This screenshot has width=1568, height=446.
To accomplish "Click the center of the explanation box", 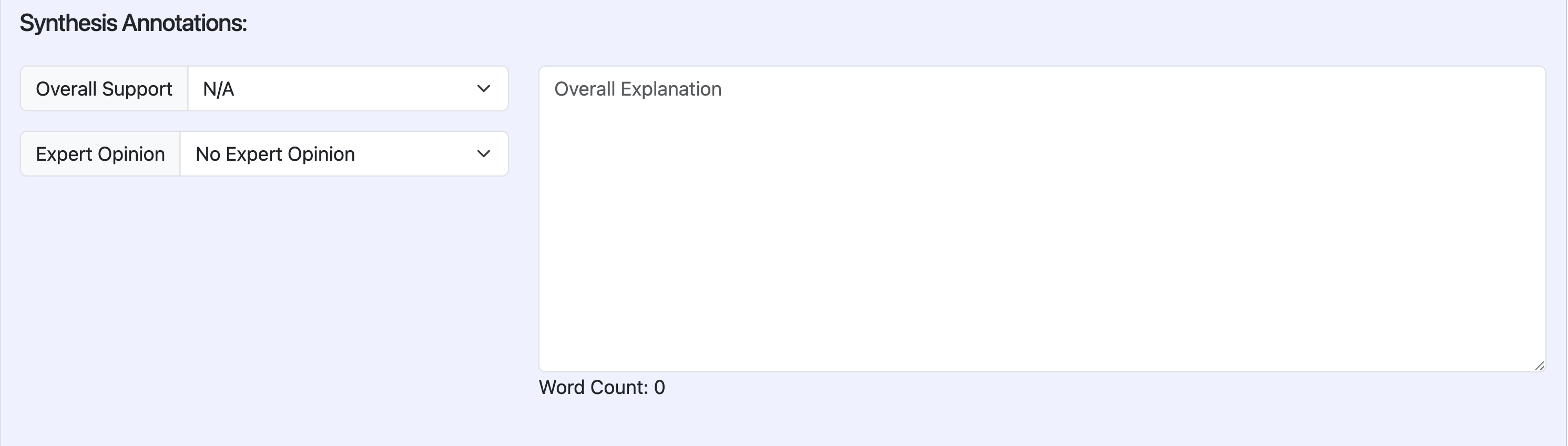I will (x=1042, y=219).
